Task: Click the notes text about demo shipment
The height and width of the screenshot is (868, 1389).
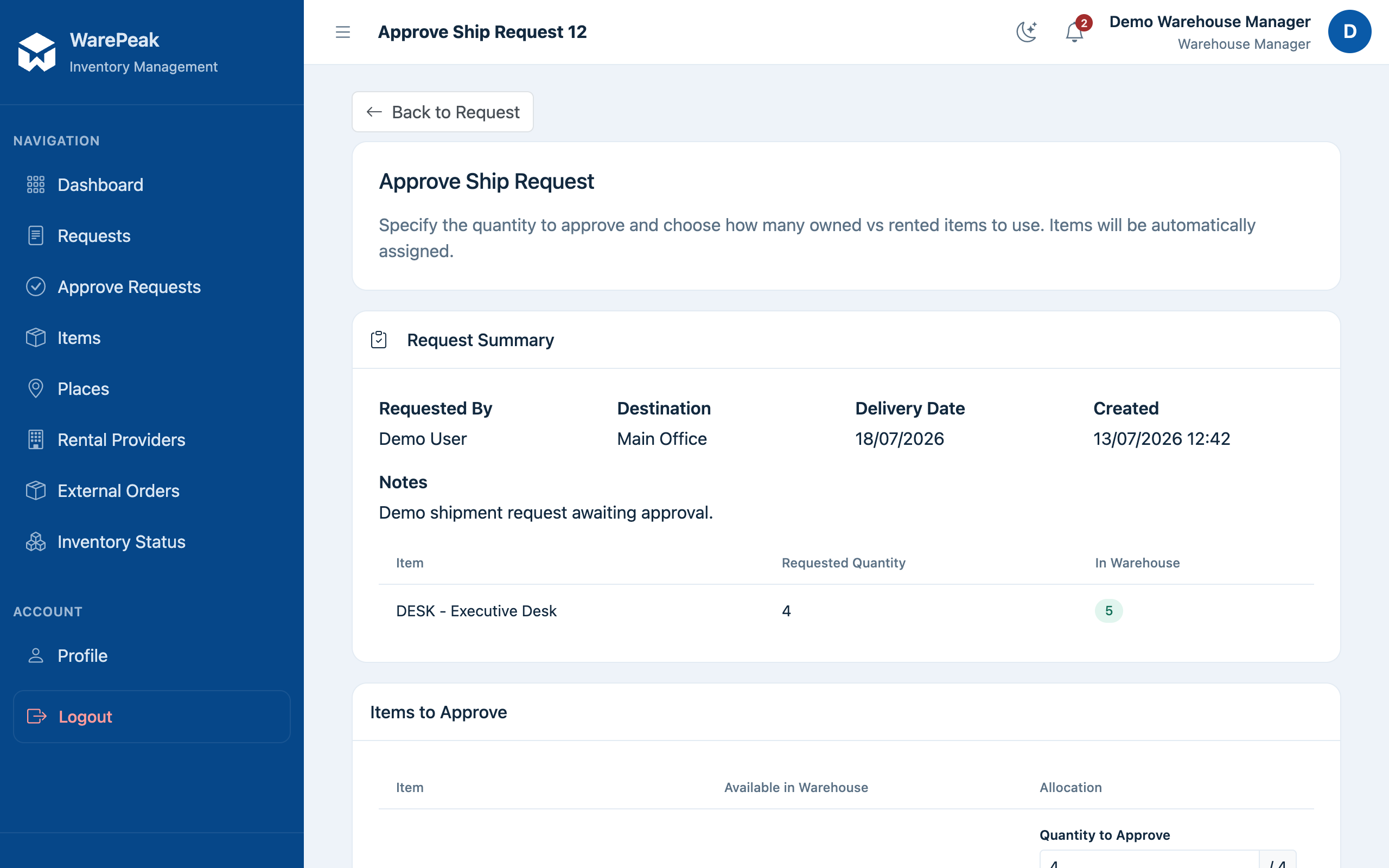Action: [546, 513]
